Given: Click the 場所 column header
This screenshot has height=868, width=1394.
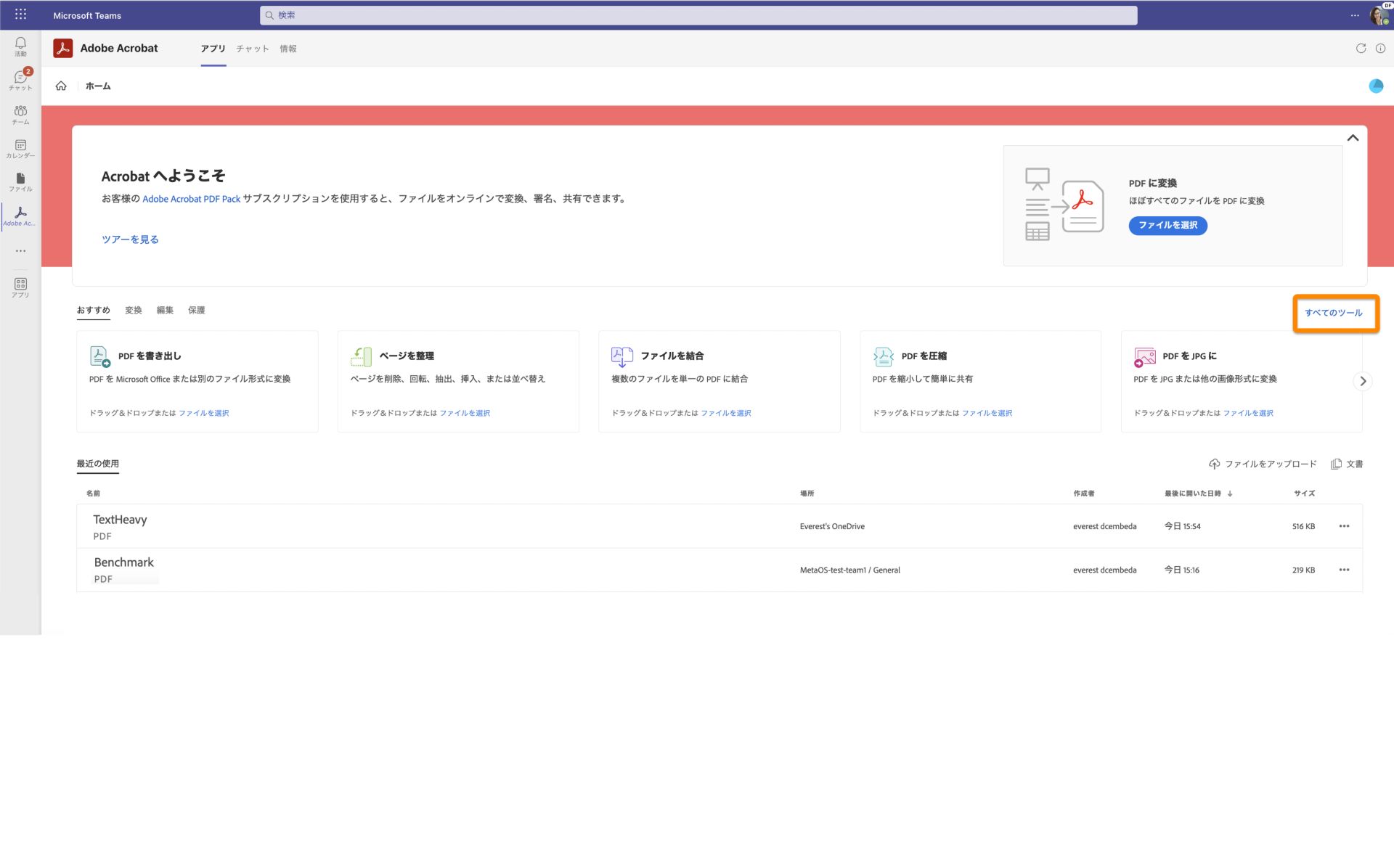Looking at the screenshot, I should 807,494.
